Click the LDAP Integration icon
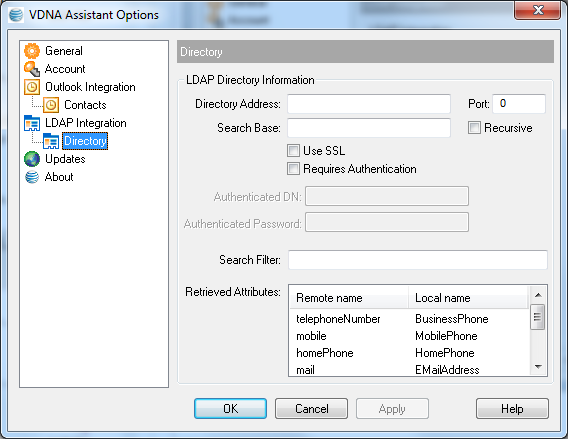This screenshot has width=568, height=439. [32, 123]
